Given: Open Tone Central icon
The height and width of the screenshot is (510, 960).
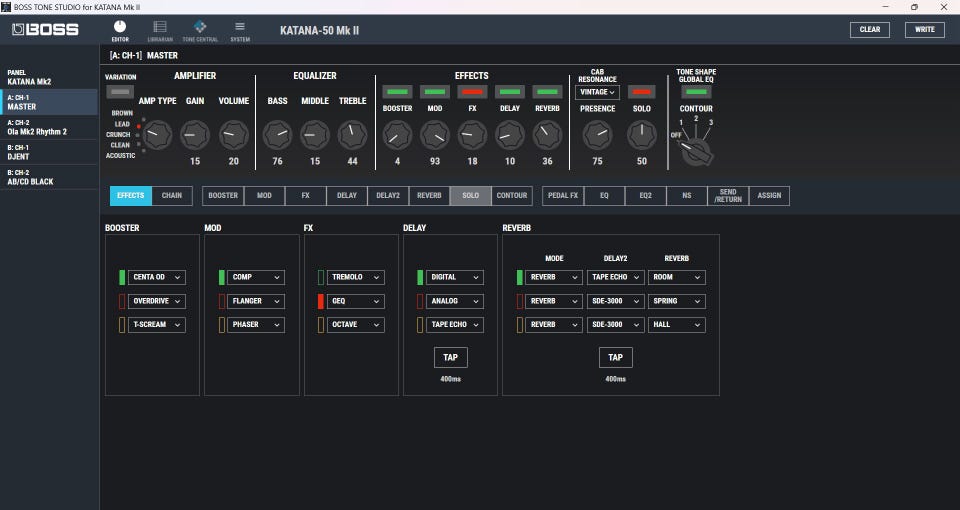Looking at the screenshot, I should [200, 29].
